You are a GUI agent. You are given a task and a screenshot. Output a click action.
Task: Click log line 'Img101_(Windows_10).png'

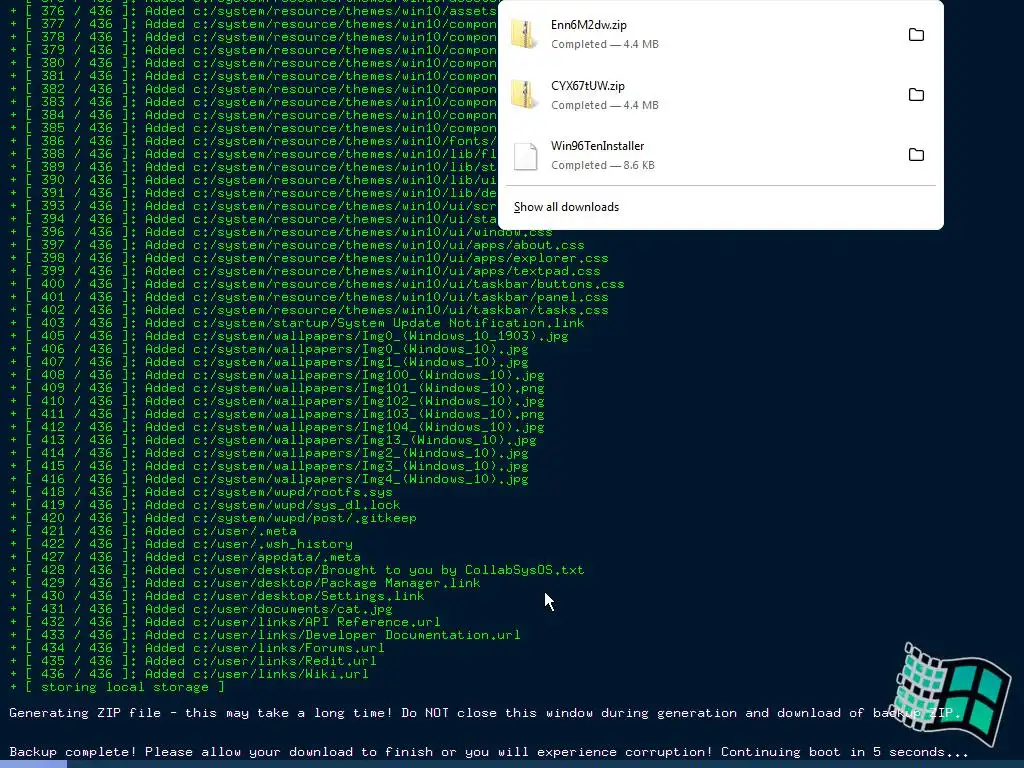278,387
